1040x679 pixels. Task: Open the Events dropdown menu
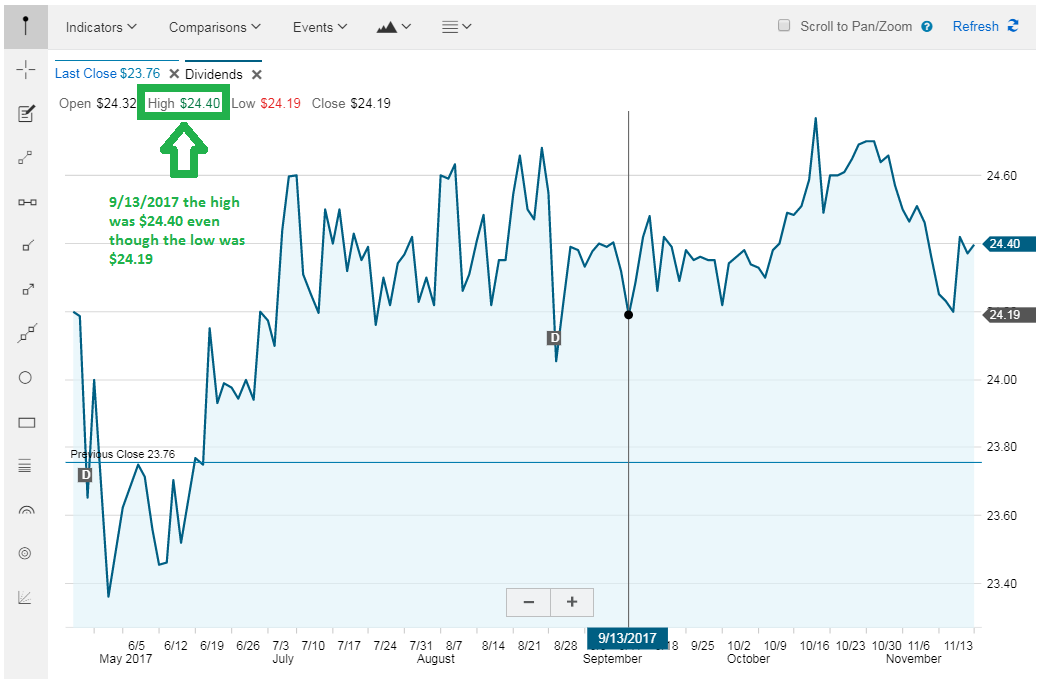[320, 27]
